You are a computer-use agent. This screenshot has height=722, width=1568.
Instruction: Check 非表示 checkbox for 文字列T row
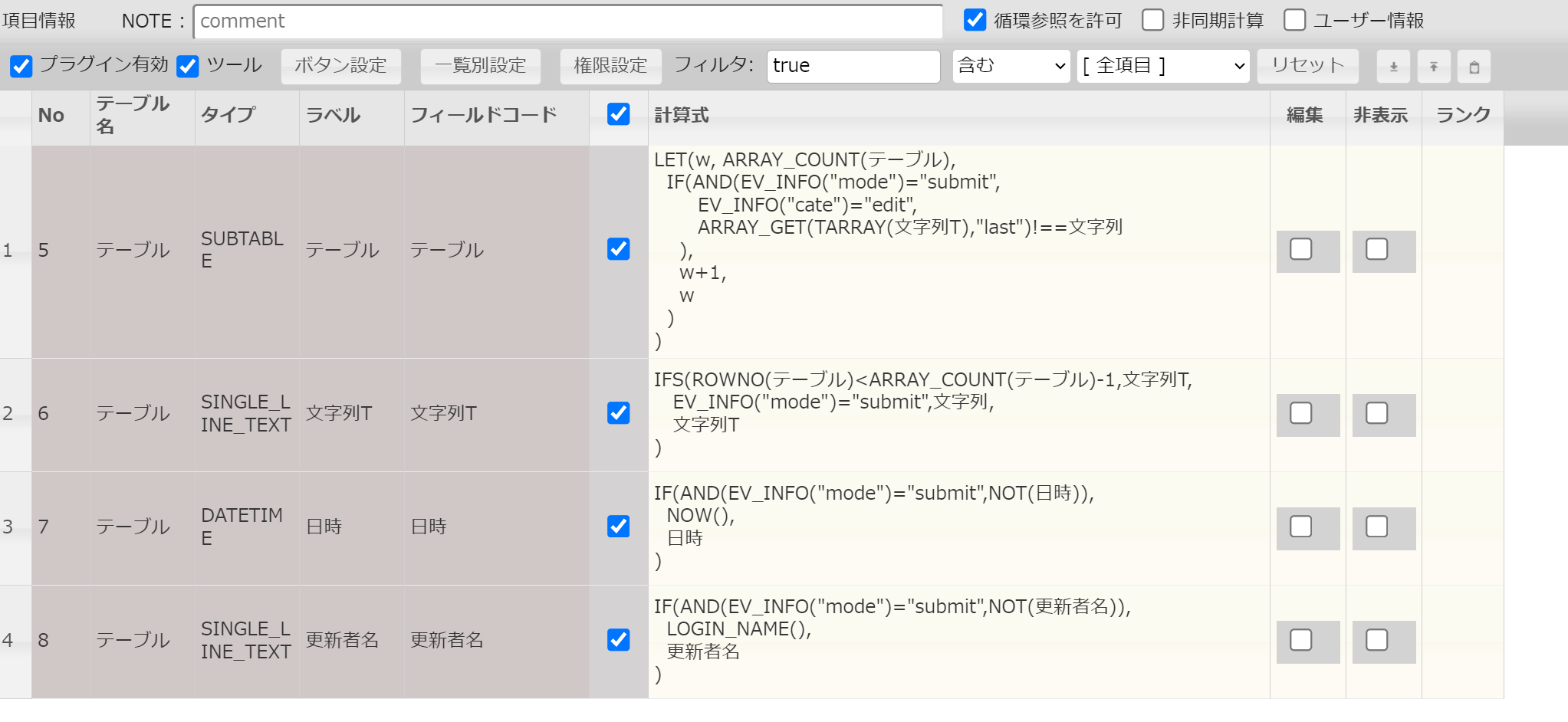[x=1377, y=413]
